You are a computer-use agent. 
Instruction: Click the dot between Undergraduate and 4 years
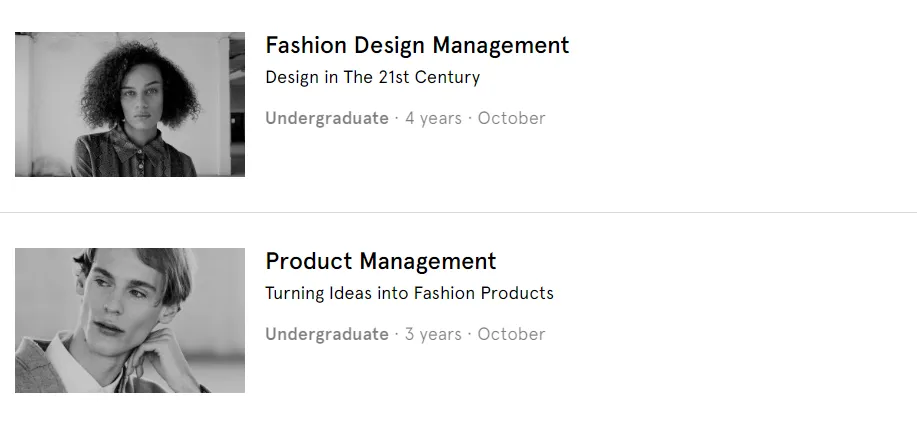pyautogui.click(x=397, y=118)
